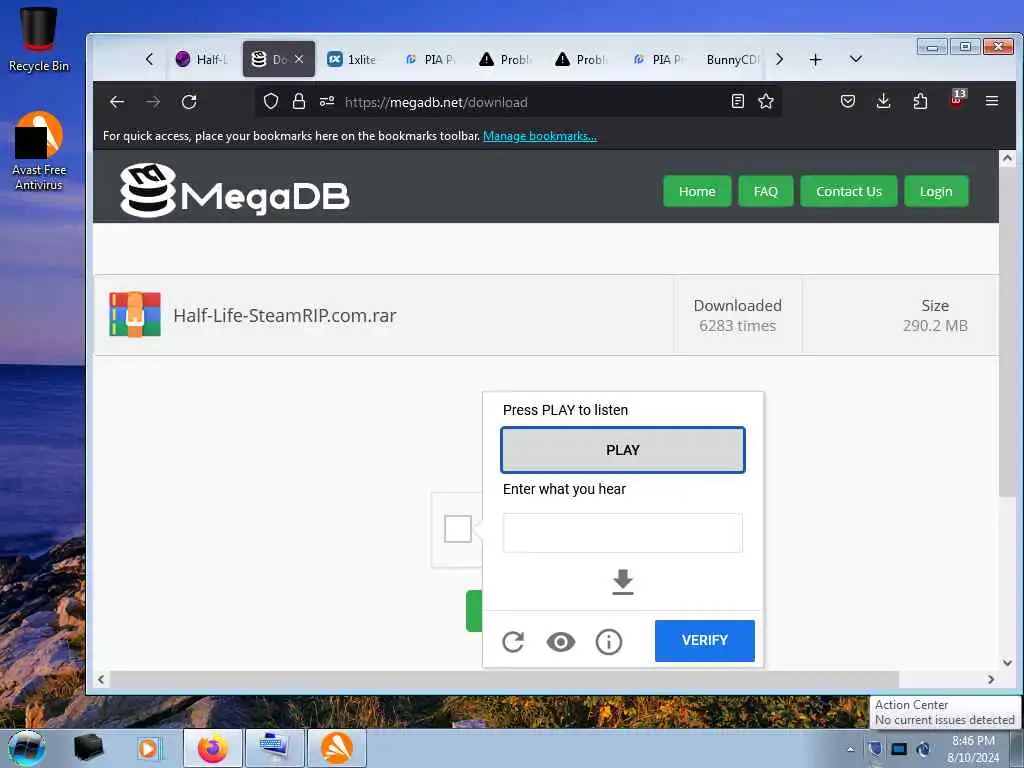Click the vertical scrollbar down arrow

pyautogui.click(x=1007, y=663)
